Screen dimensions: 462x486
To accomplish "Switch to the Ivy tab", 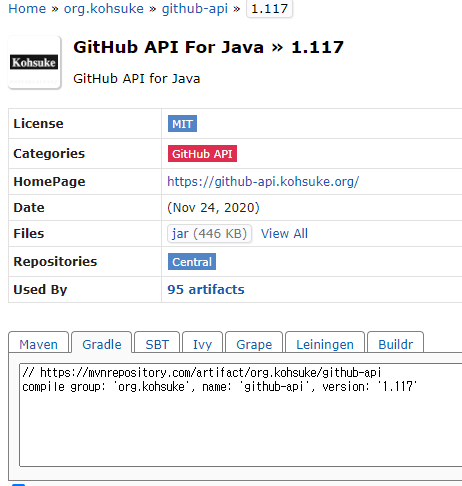I will (202, 343).
